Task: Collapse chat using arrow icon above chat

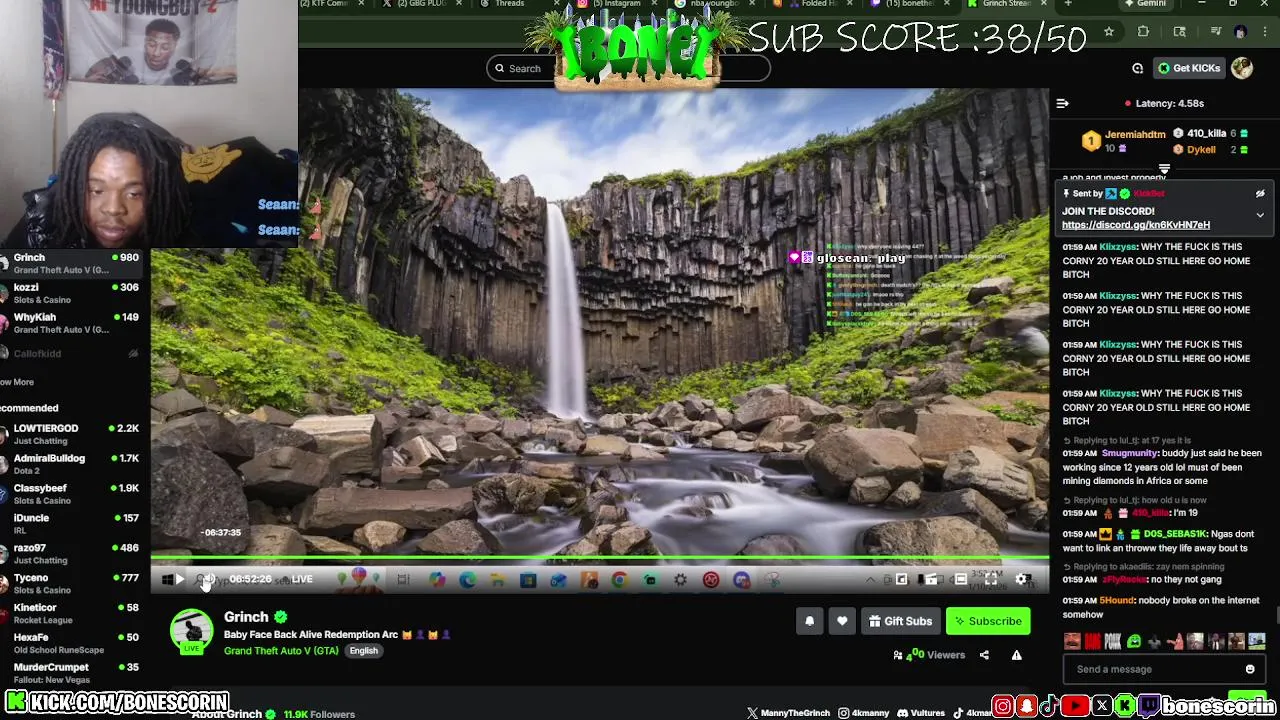Action: (x=1063, y=103)
